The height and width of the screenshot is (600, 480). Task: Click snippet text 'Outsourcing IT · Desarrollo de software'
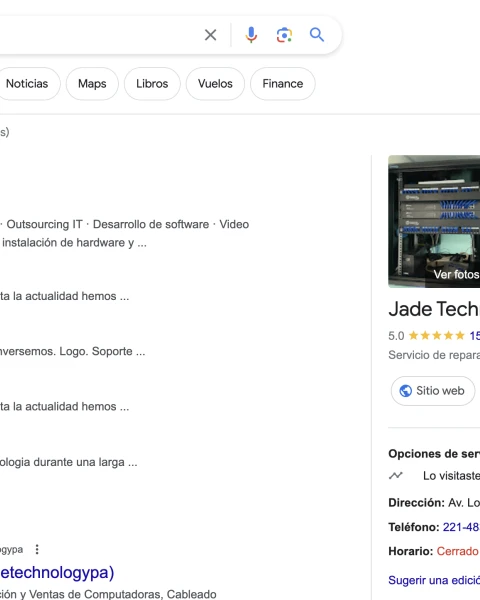tap(108, 224)
